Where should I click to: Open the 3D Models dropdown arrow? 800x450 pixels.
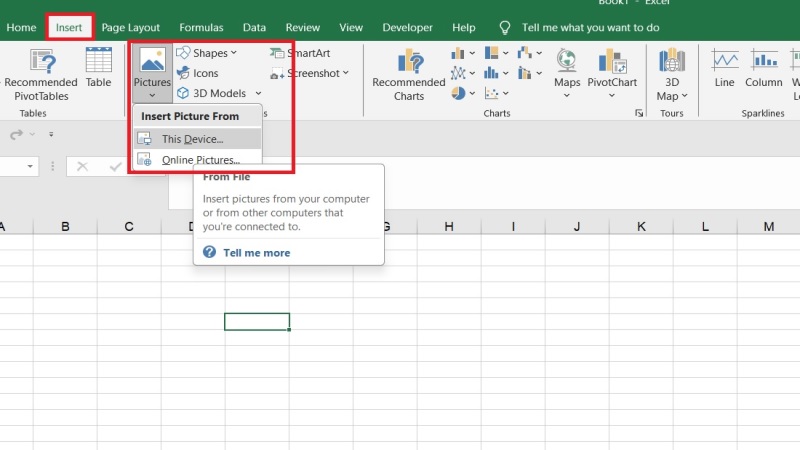pyautogui.click(x=258, y=93)
